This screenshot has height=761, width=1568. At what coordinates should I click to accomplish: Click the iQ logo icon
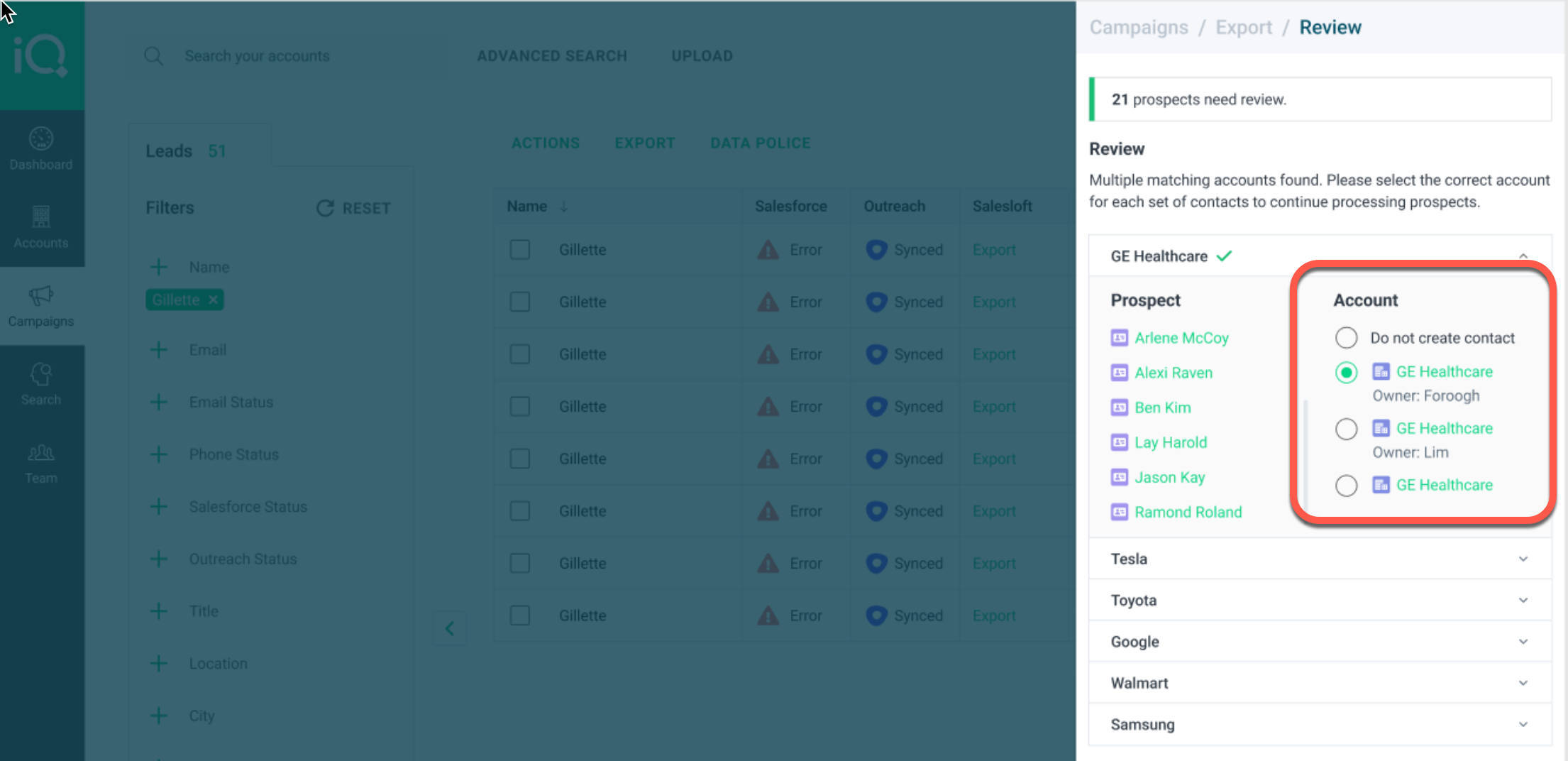41,55
